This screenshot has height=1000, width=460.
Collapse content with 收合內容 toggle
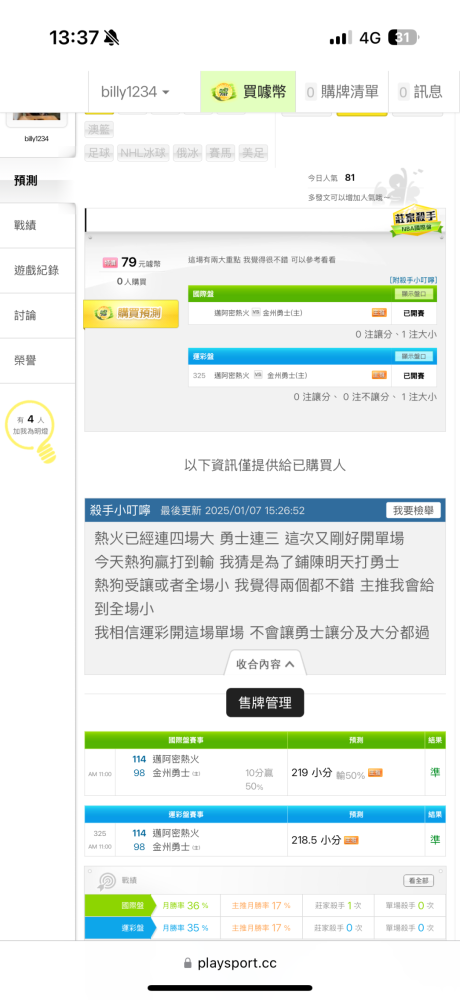click(x=265, y=664)
